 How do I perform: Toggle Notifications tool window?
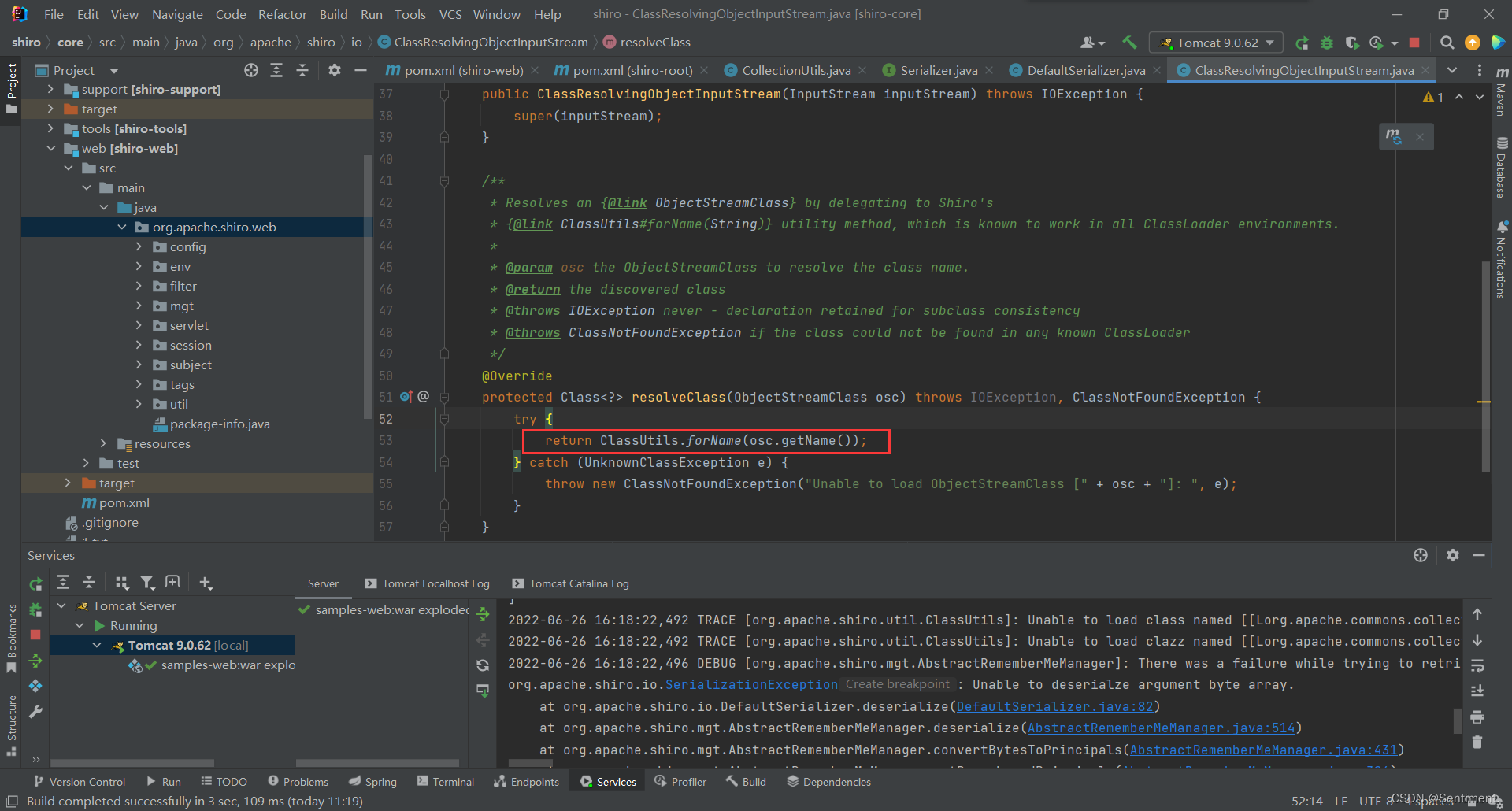coord(1502,260)
